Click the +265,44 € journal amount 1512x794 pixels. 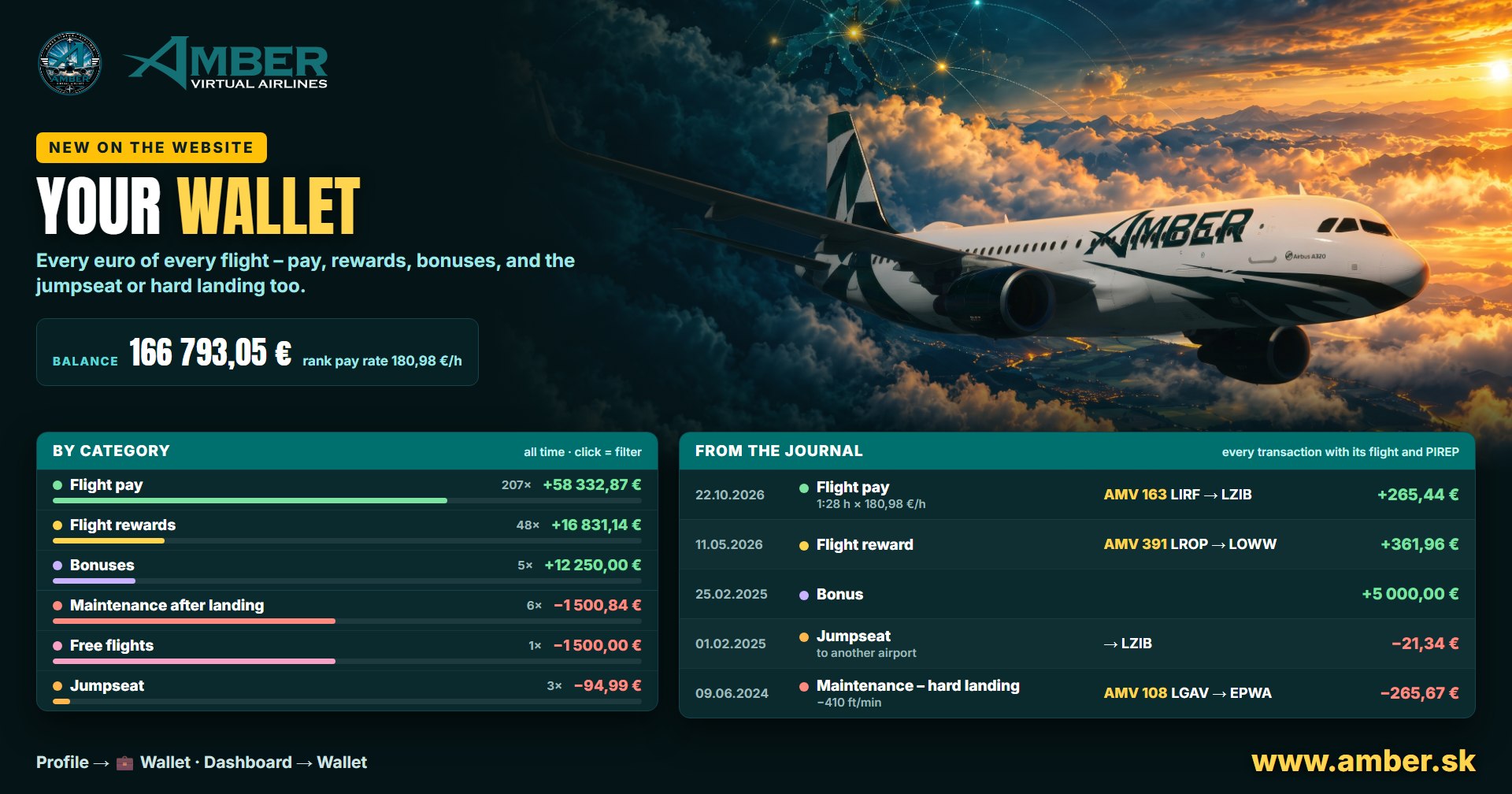click(1417, 495)
